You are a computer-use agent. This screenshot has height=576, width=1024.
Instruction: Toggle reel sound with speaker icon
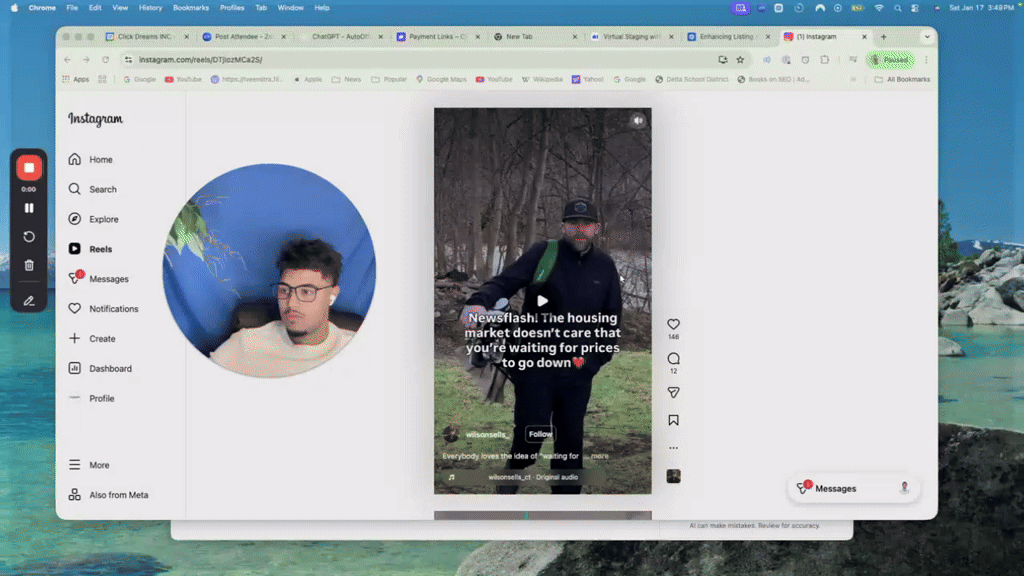point(638,121)
